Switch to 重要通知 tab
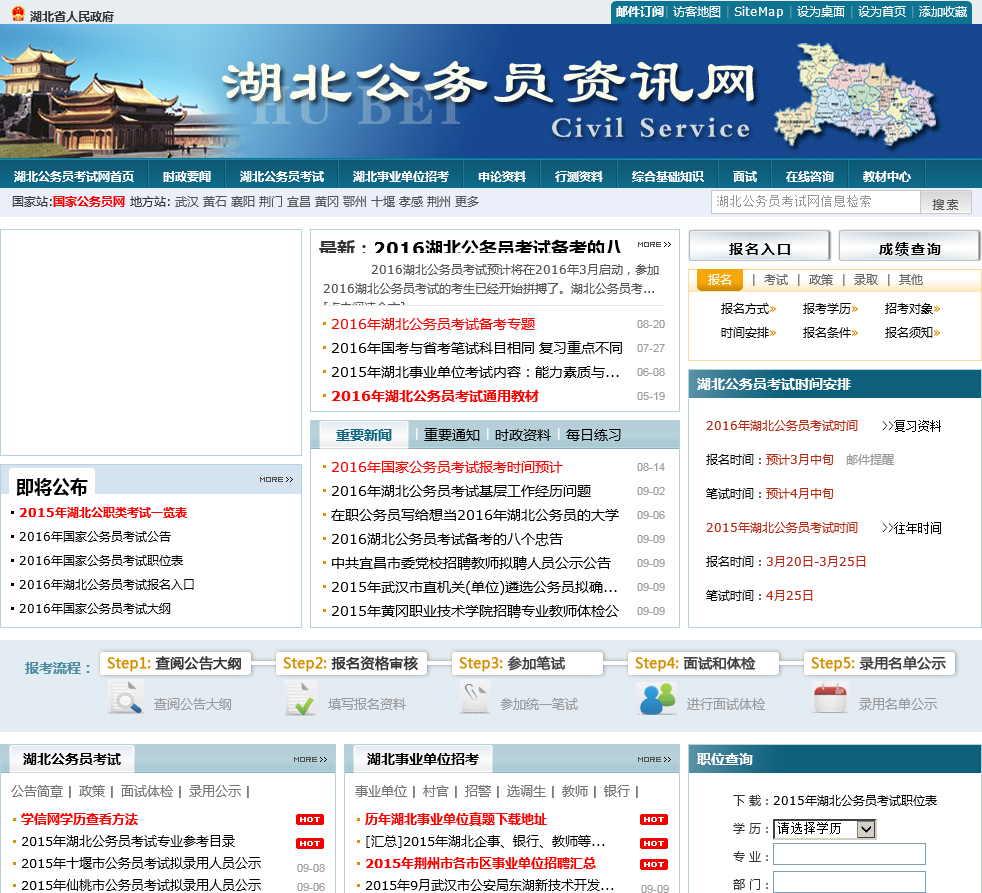 click(452, 435)
